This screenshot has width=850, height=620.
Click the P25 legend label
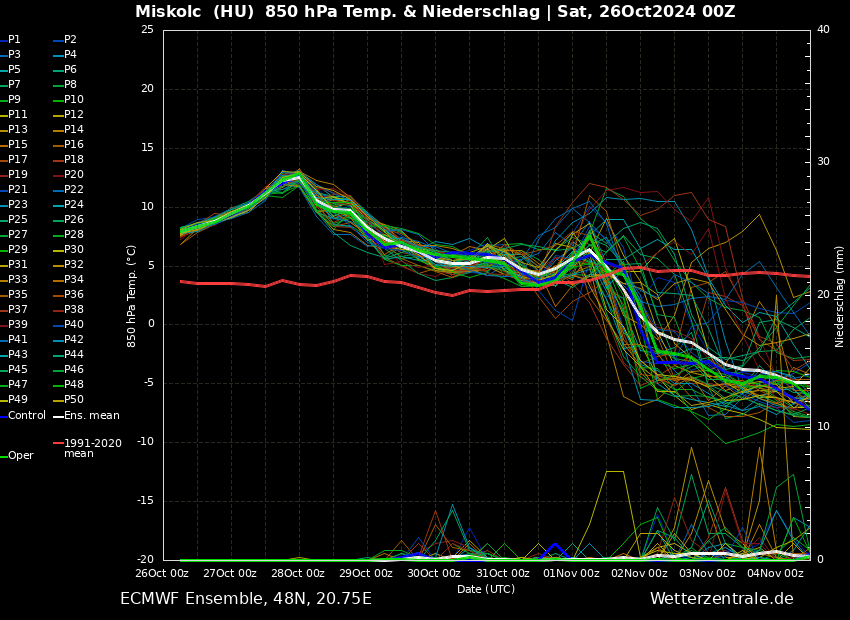click(x=18, y=220)
